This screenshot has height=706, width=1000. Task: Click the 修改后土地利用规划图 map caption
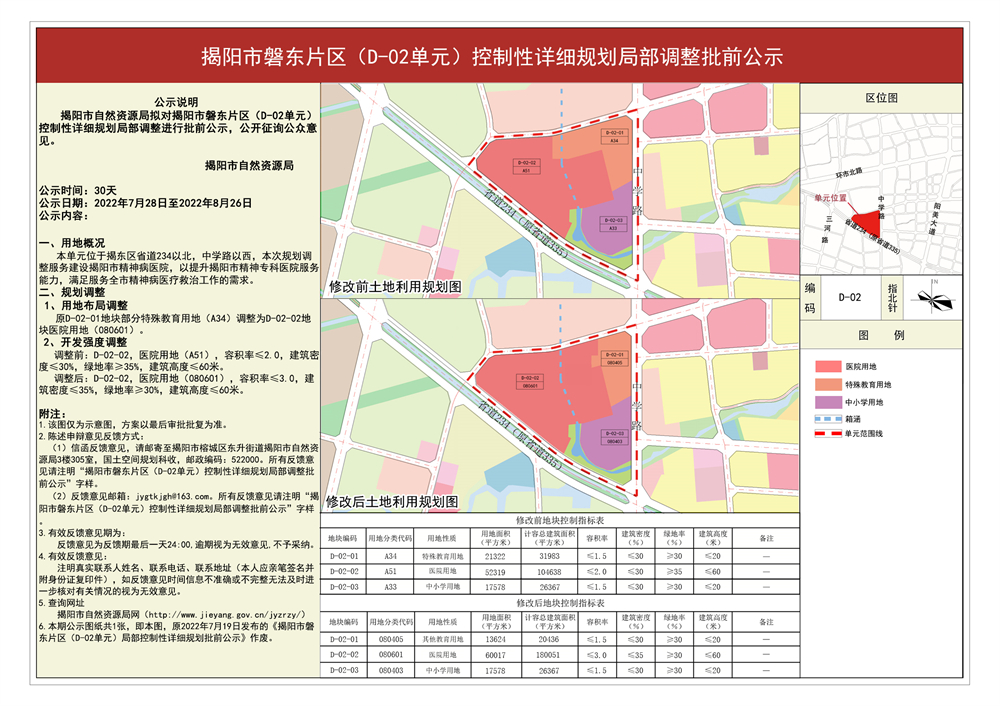pos(392,502)
